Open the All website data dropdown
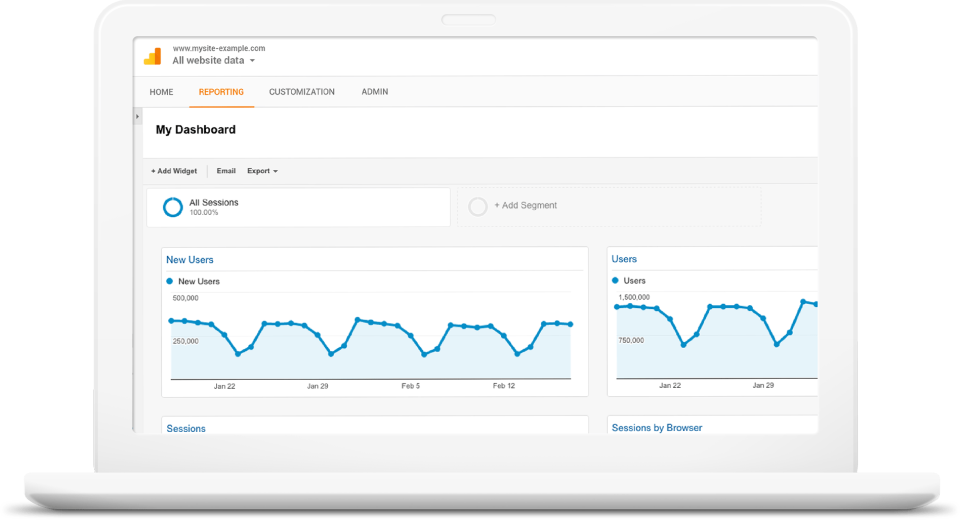The height and width of the screenshot is (520, 960). pos(214,61)
